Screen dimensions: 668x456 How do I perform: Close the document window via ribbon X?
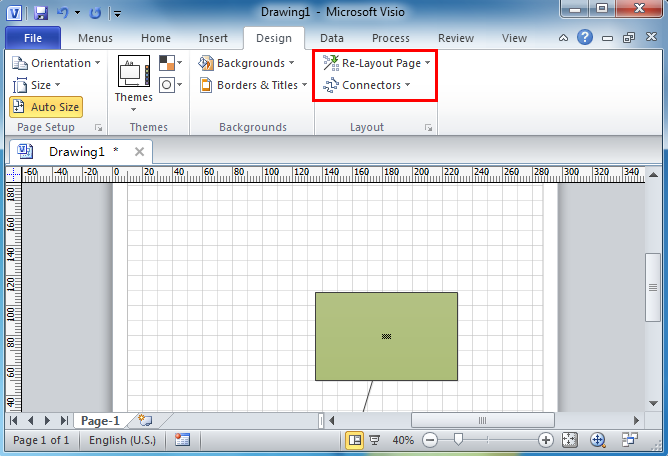(651, 37)
